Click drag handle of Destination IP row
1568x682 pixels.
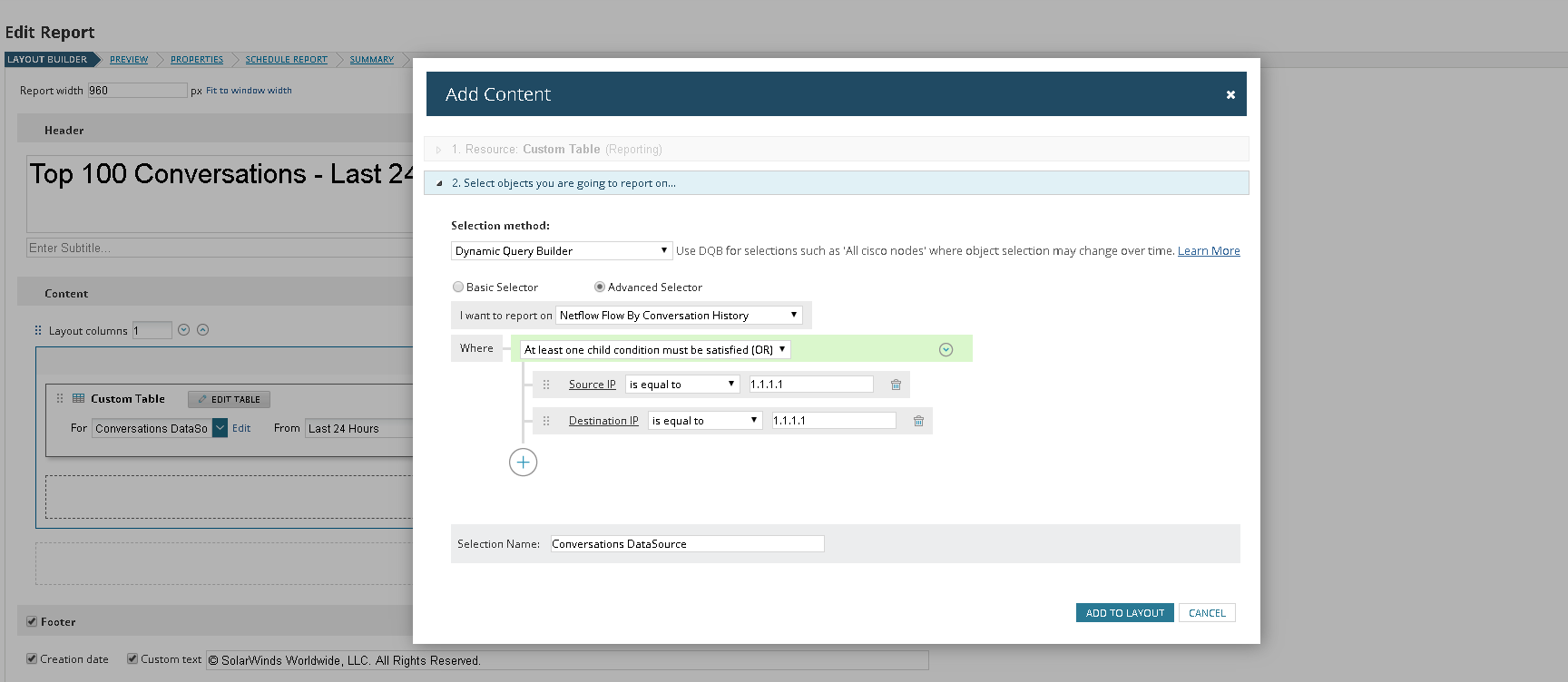[x=546, y=421]
